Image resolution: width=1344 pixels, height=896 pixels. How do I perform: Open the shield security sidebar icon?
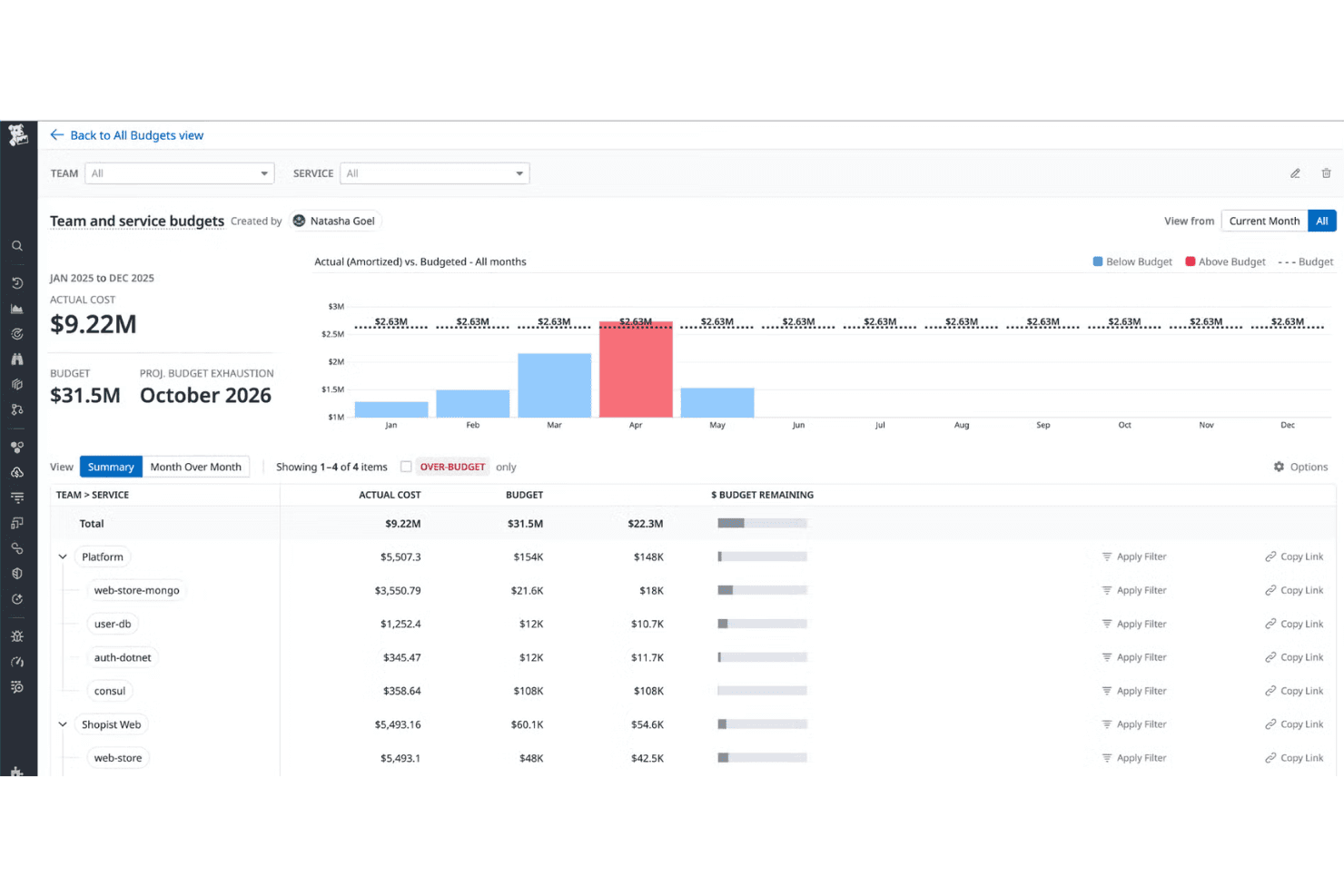tap(17, 574)
